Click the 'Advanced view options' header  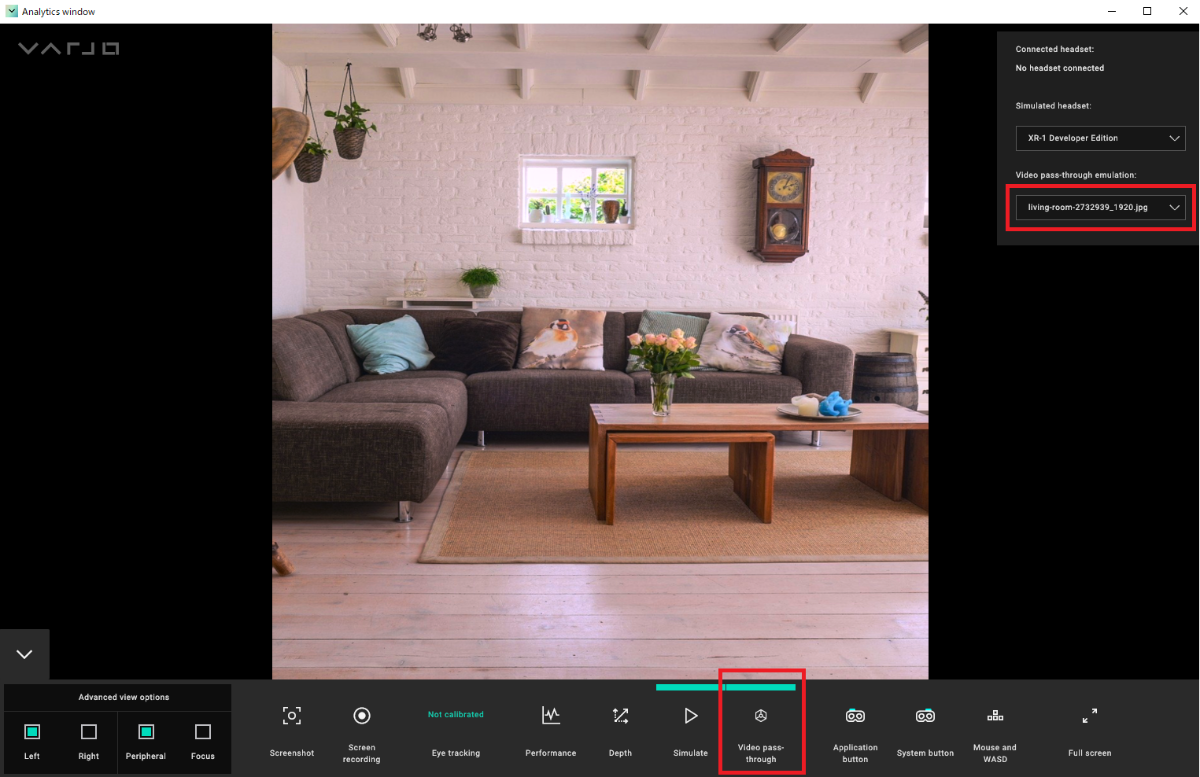pyautogui.click(x=124, y=697)
